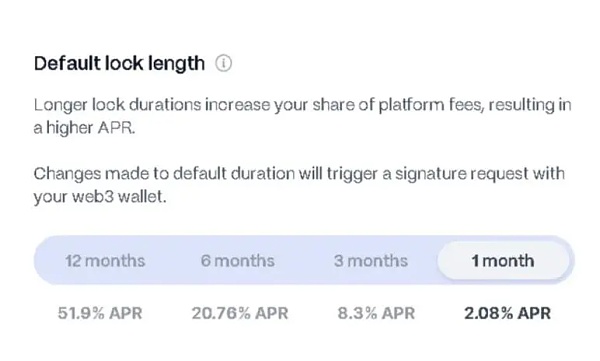Click the sentence starting 'Changes made to default'
Screen dimensions: 600x361
299,185
